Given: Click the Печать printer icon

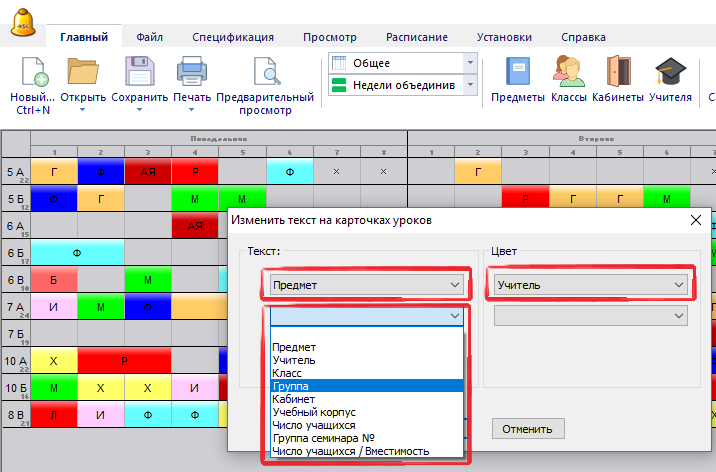Looking at the screenshot, I should coord(191,74).
